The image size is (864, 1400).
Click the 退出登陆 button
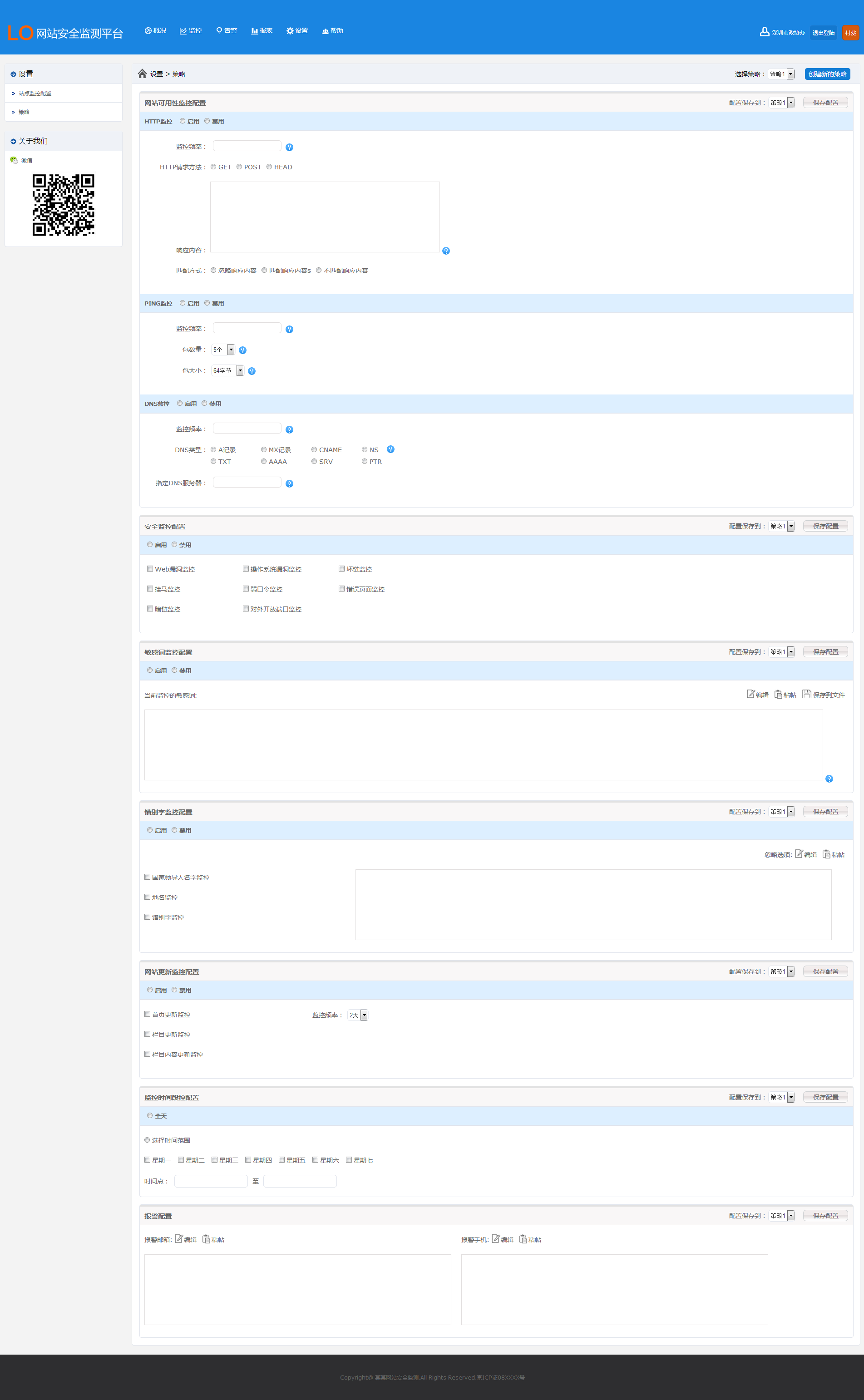824,33
